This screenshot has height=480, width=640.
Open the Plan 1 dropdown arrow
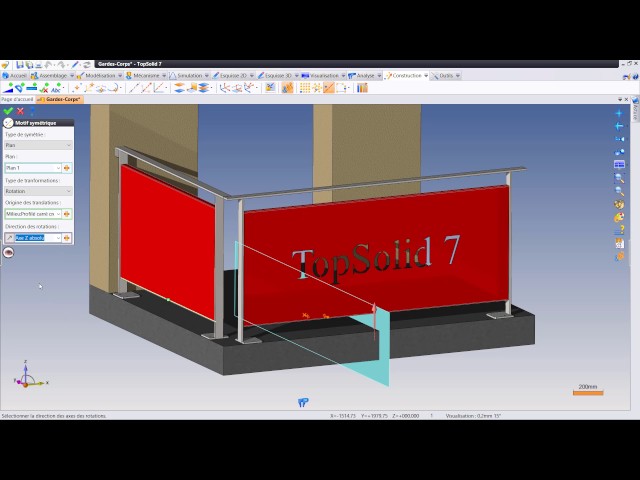pyautogui.click(x=58, y=168)
